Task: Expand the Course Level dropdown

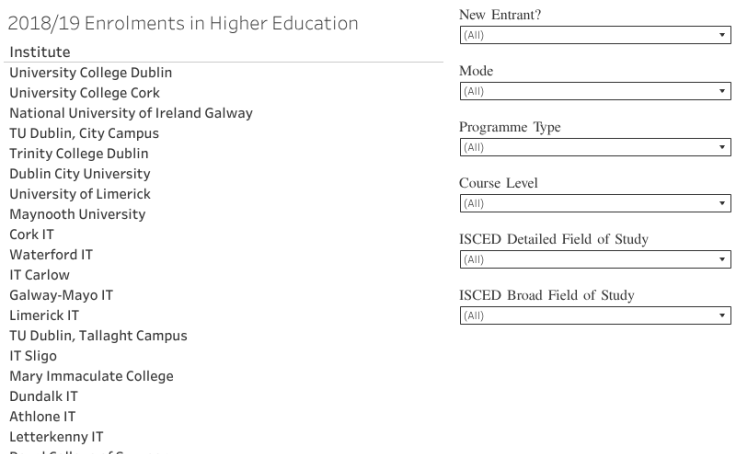Action: (x=594, y=203)
